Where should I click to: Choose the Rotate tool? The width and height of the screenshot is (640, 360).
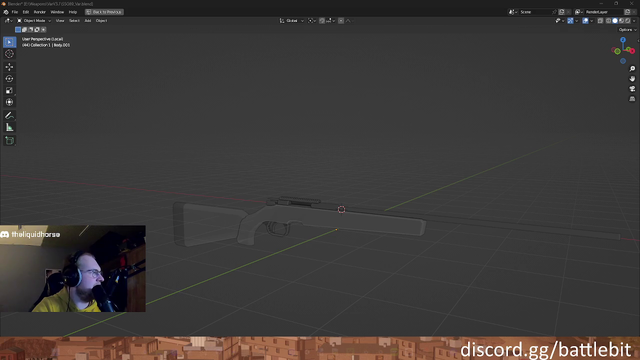[x=9, y=79]
